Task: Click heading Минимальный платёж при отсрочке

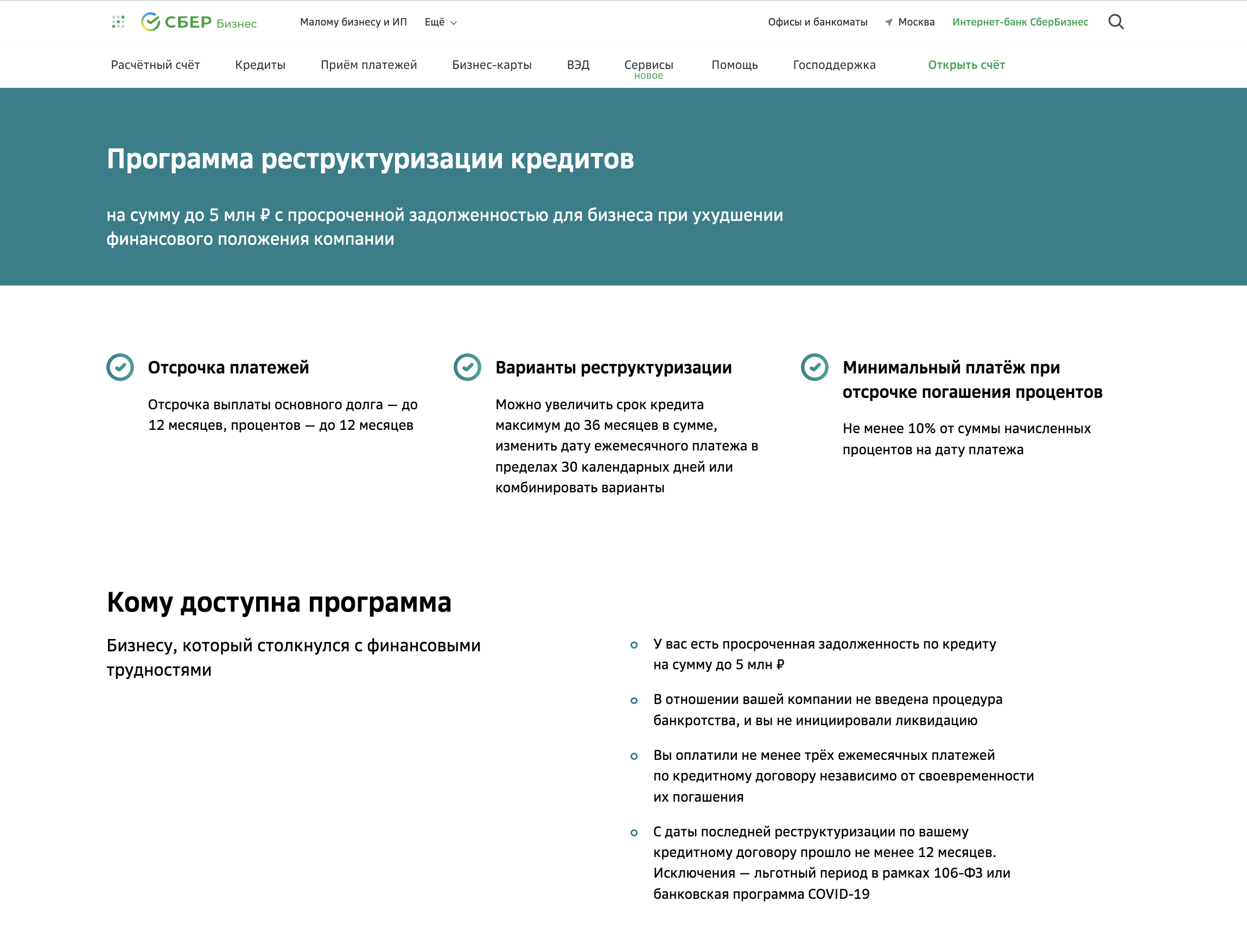Action: (972, 380)
